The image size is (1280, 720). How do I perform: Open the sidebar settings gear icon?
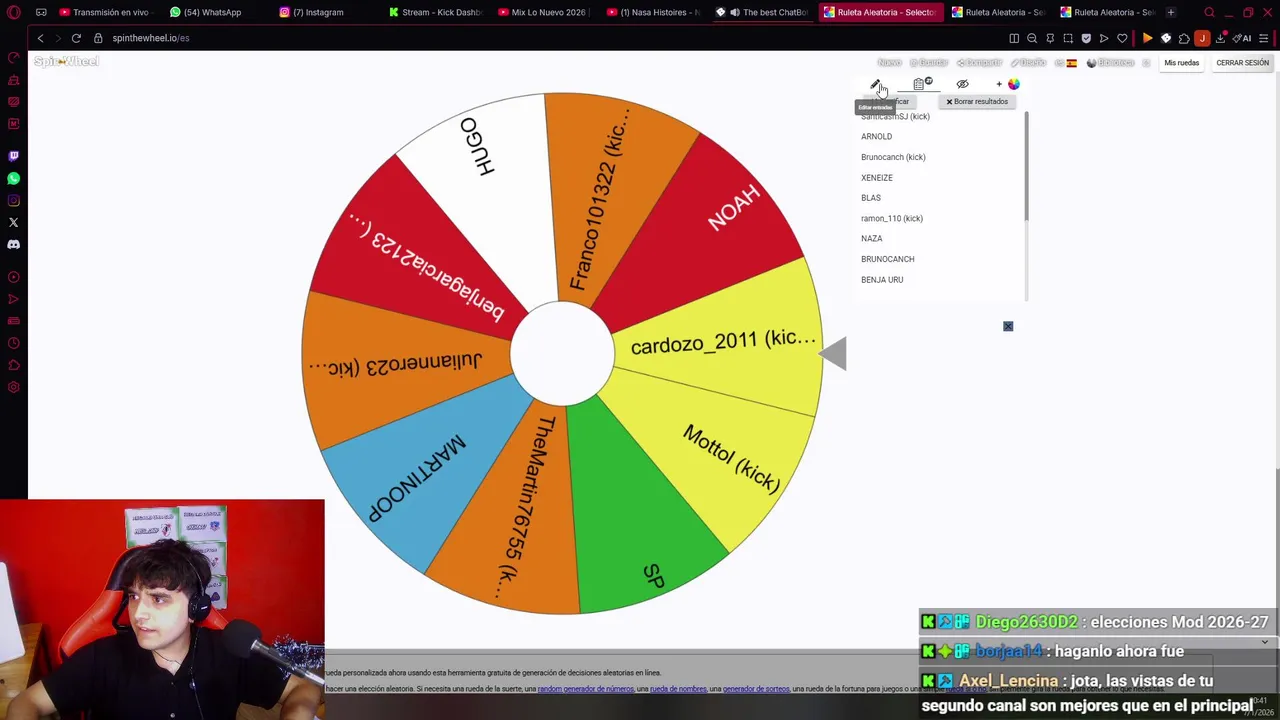pyautogui.click(x=13, y=387)
